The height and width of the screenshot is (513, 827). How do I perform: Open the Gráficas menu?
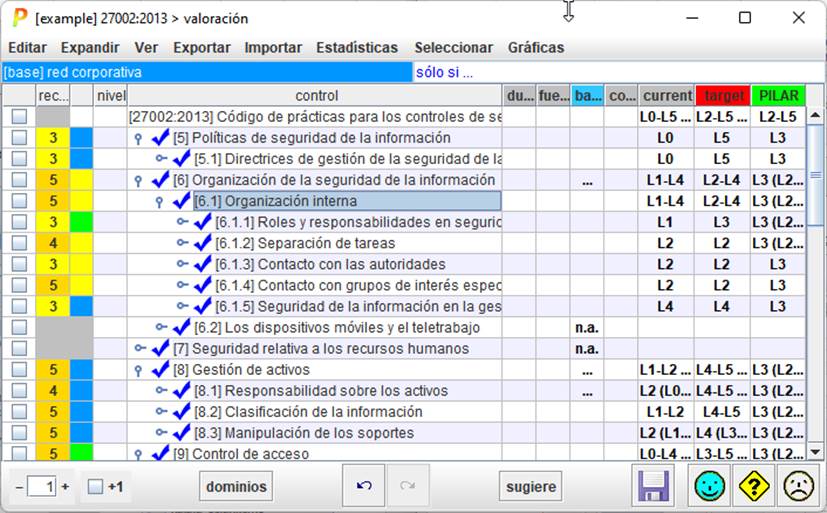536,47
